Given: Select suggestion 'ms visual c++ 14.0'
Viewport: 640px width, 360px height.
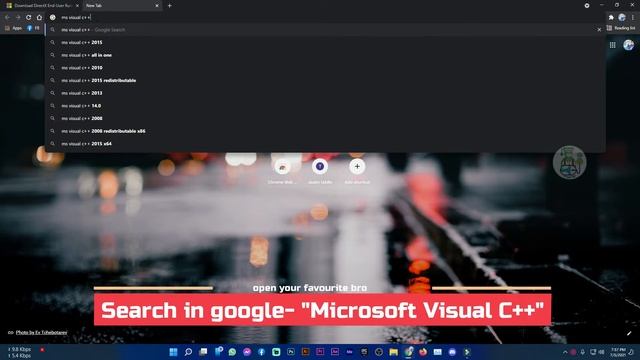Looking at the screenshot, I should (324, 106).
